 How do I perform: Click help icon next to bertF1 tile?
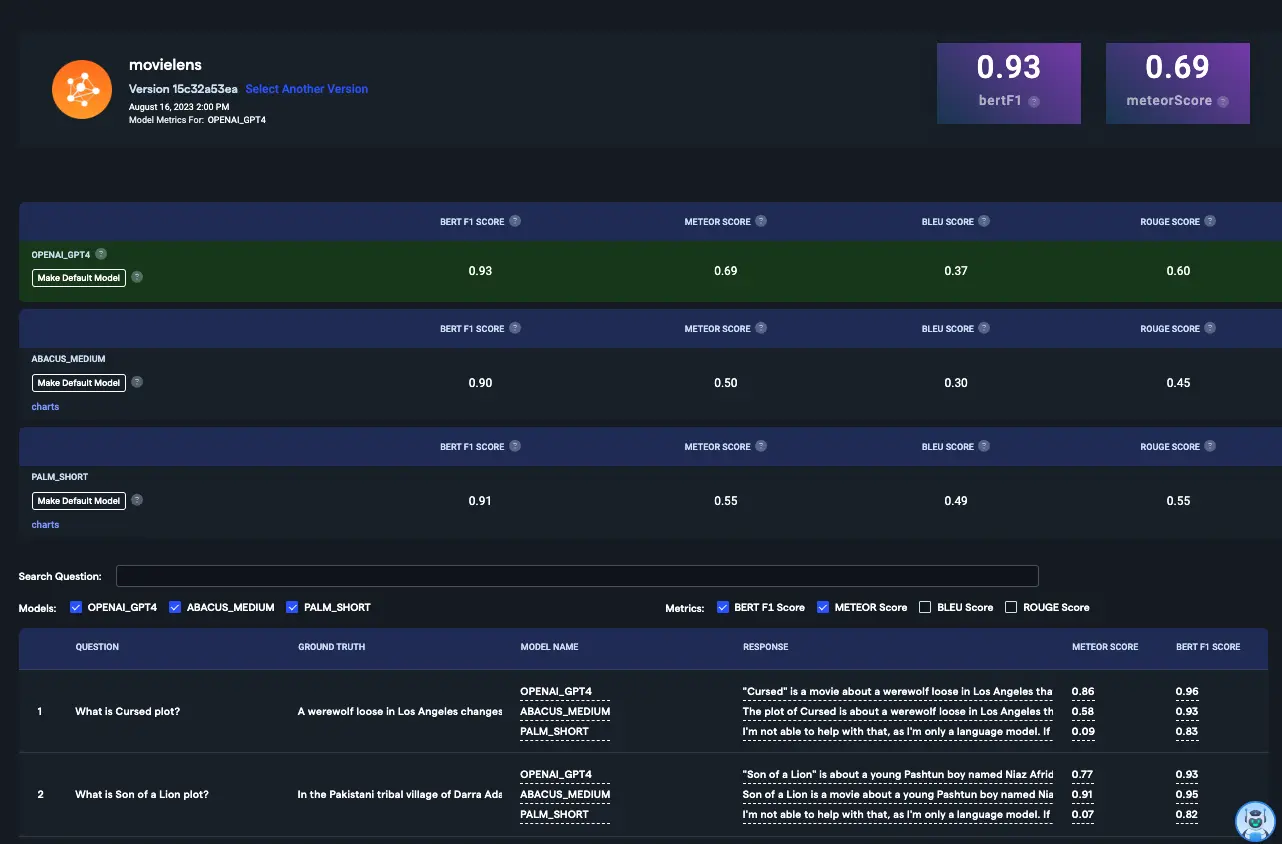pos(1034,101)
